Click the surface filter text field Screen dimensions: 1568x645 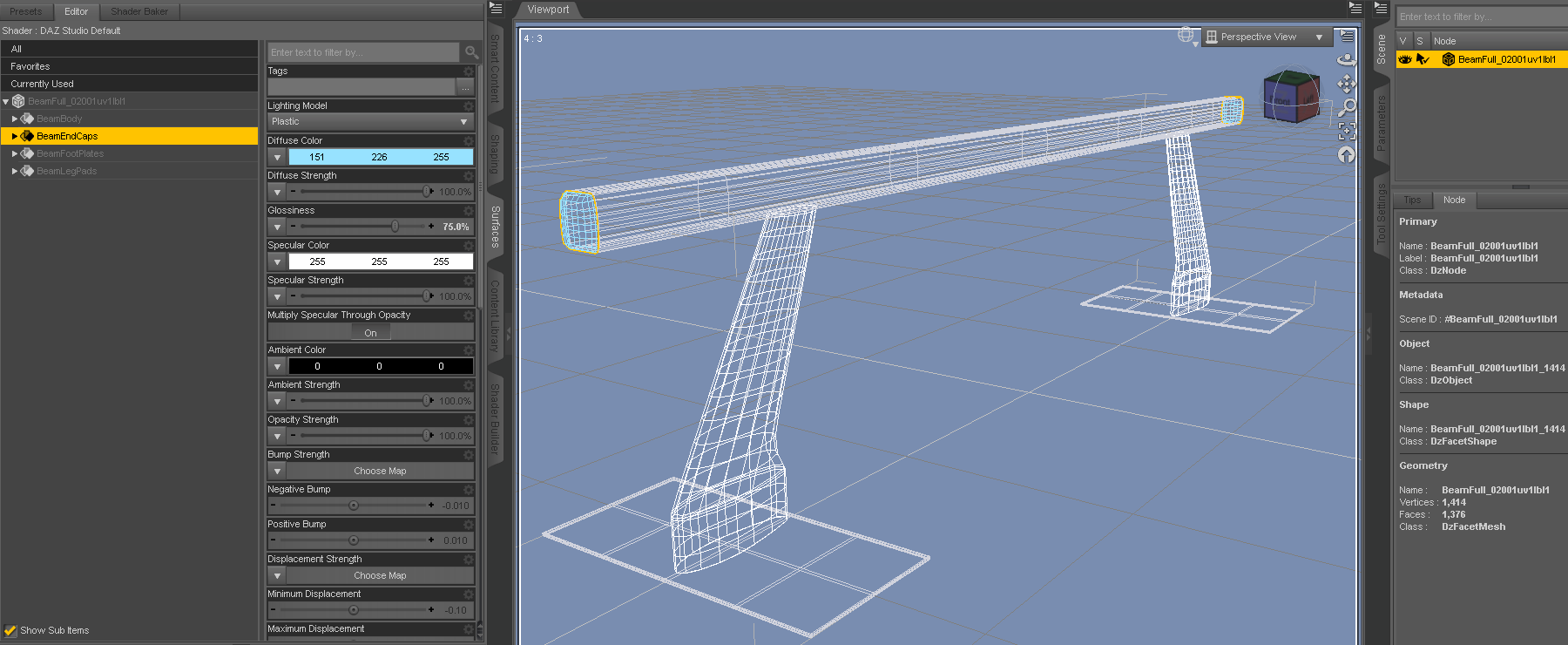pyautogui.click(x=363, y=52)
